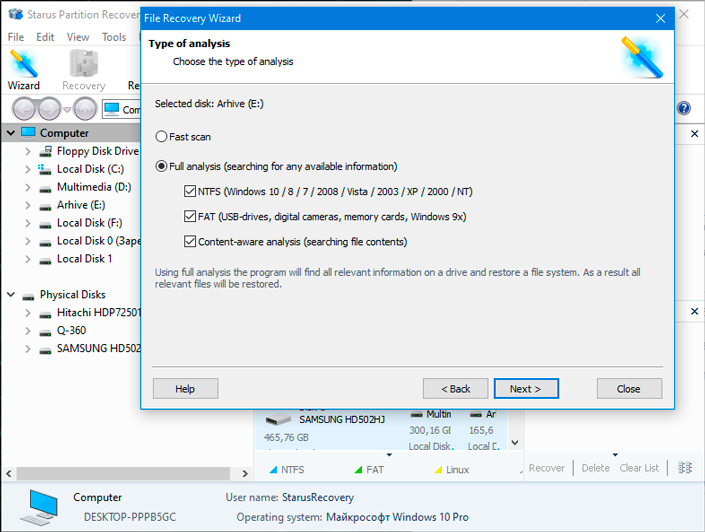The image size is (705, 532).
Task: Click Local Disk (F:) drive icon
Action: pyautogui.click(x=45, y=225)
